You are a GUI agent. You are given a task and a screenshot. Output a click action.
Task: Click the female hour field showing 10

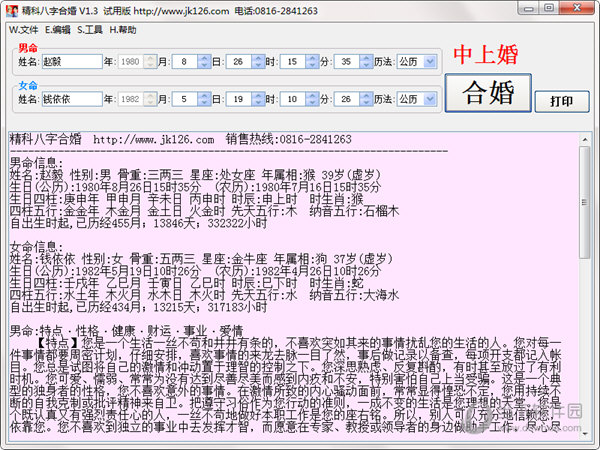292,99
